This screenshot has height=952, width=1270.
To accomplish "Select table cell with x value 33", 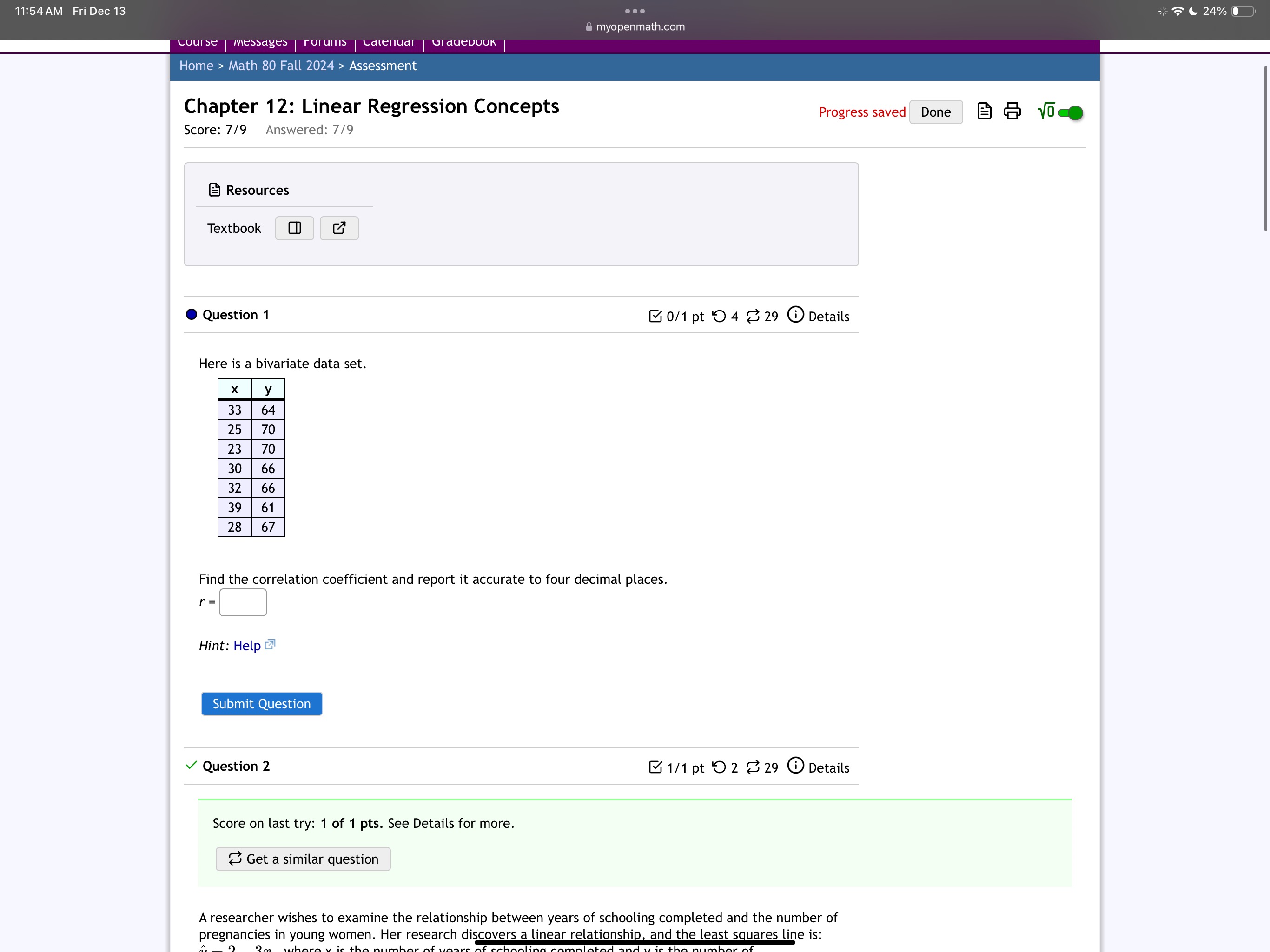I will [235, 410].
